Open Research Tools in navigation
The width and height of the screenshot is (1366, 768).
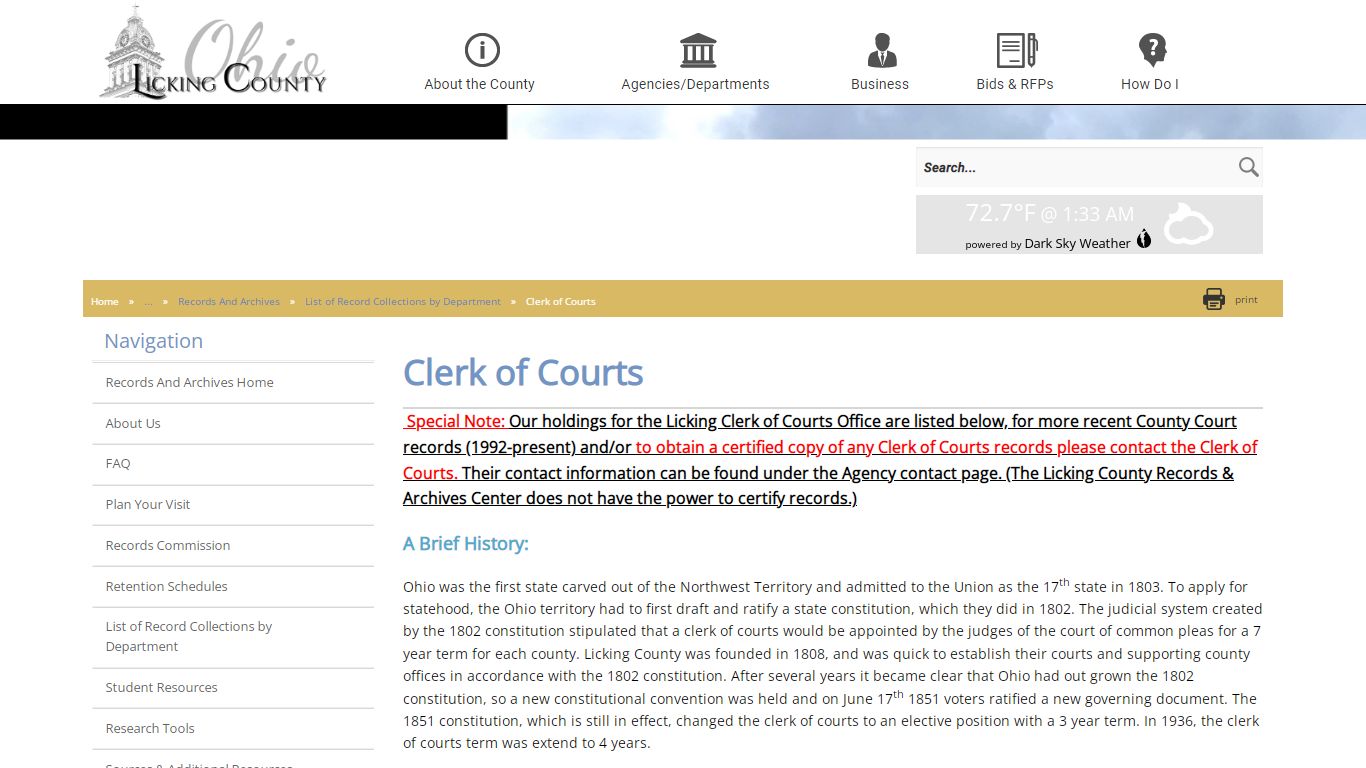[x=233, y=728]
